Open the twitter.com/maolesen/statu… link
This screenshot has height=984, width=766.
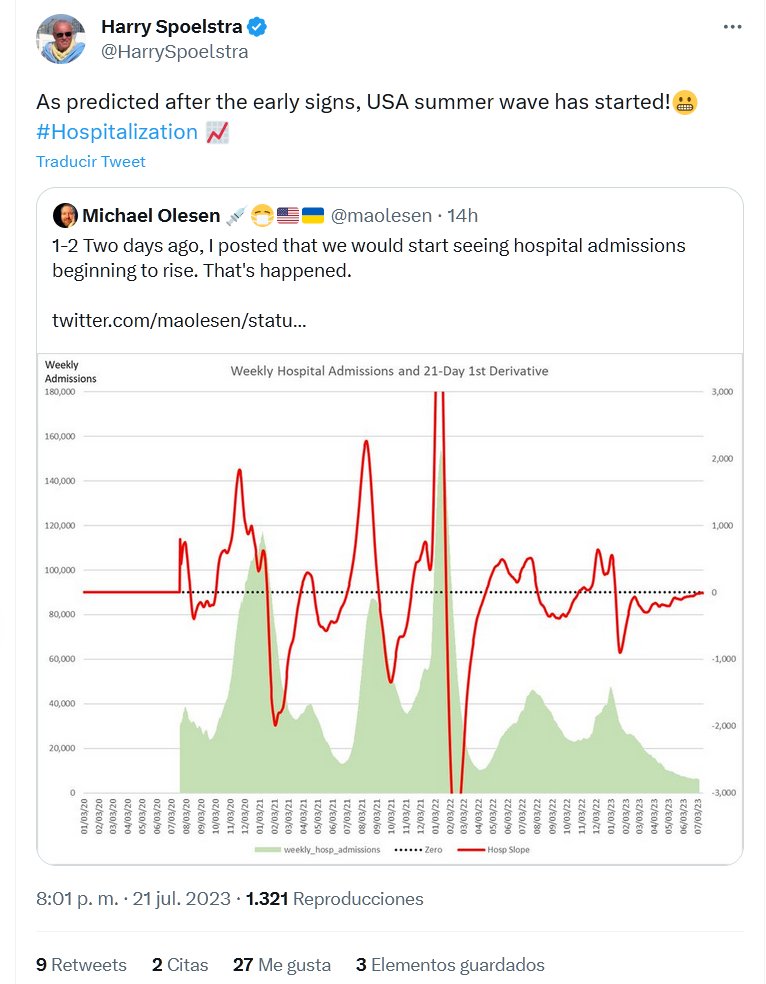click(179, 322)
